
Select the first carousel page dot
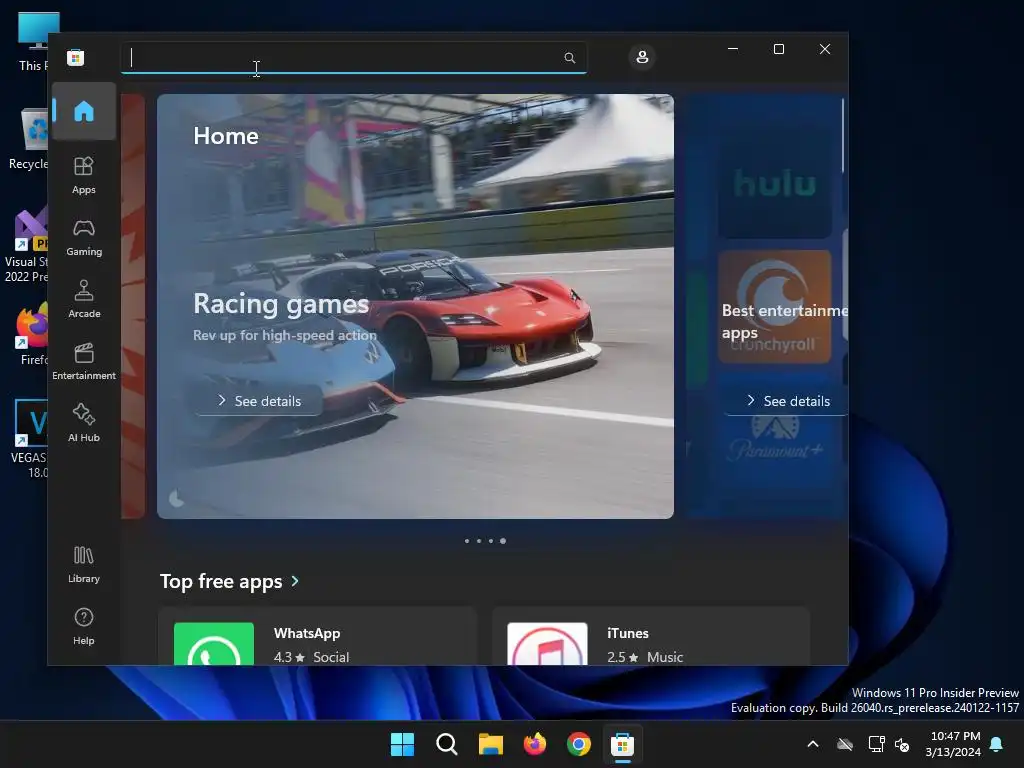[x=466, y=541]
